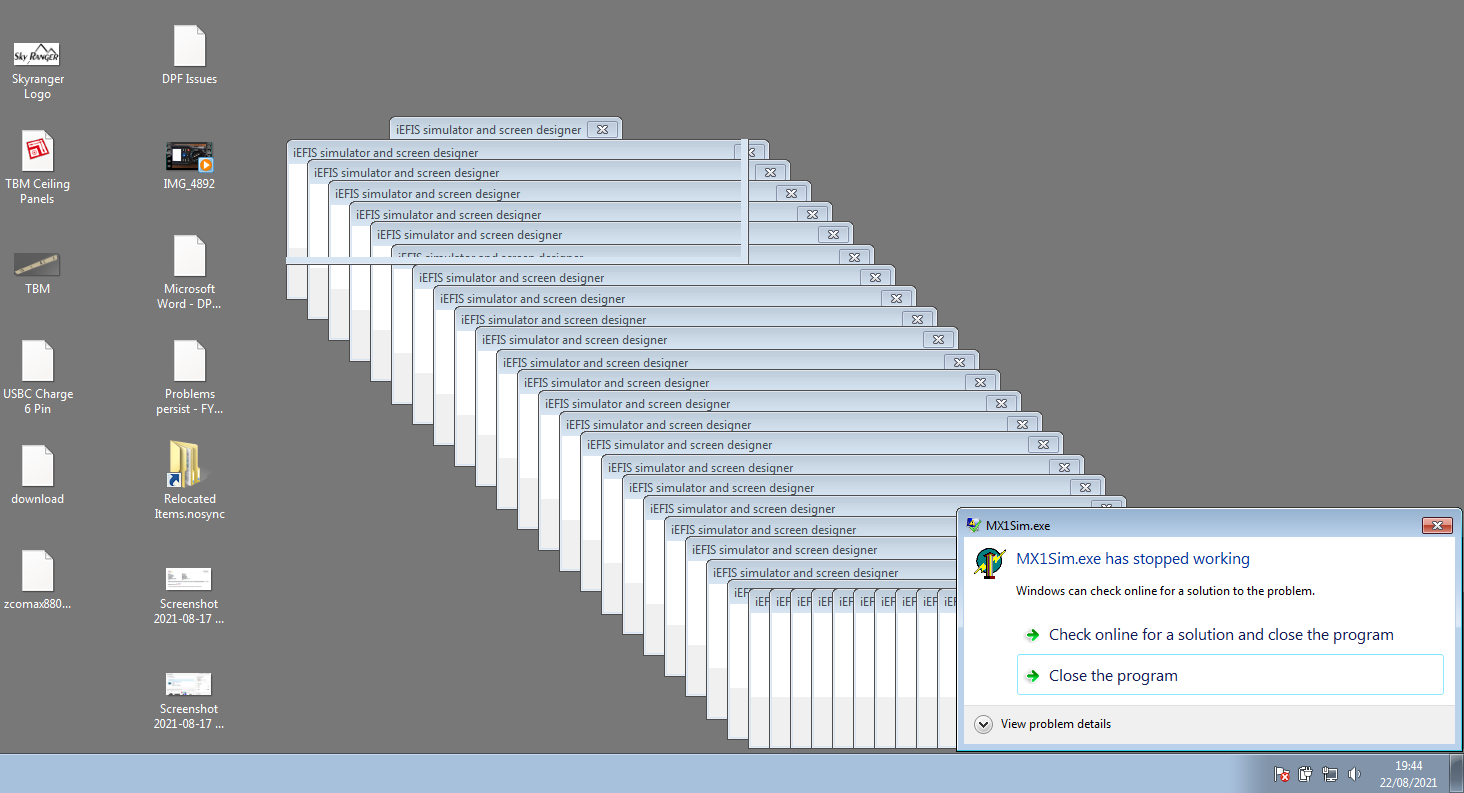Choose Check online for a solution and close
1464x793 pixels.
click(1230, 635)
